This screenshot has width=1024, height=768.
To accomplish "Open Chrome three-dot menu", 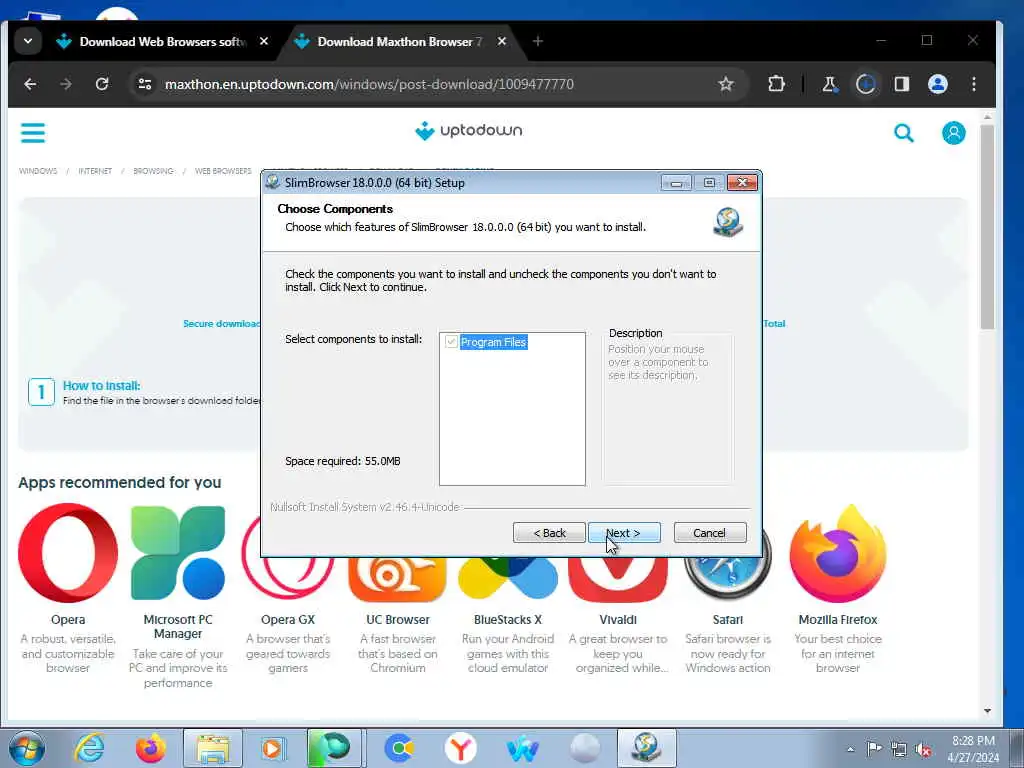I will [x=974, y=84].
